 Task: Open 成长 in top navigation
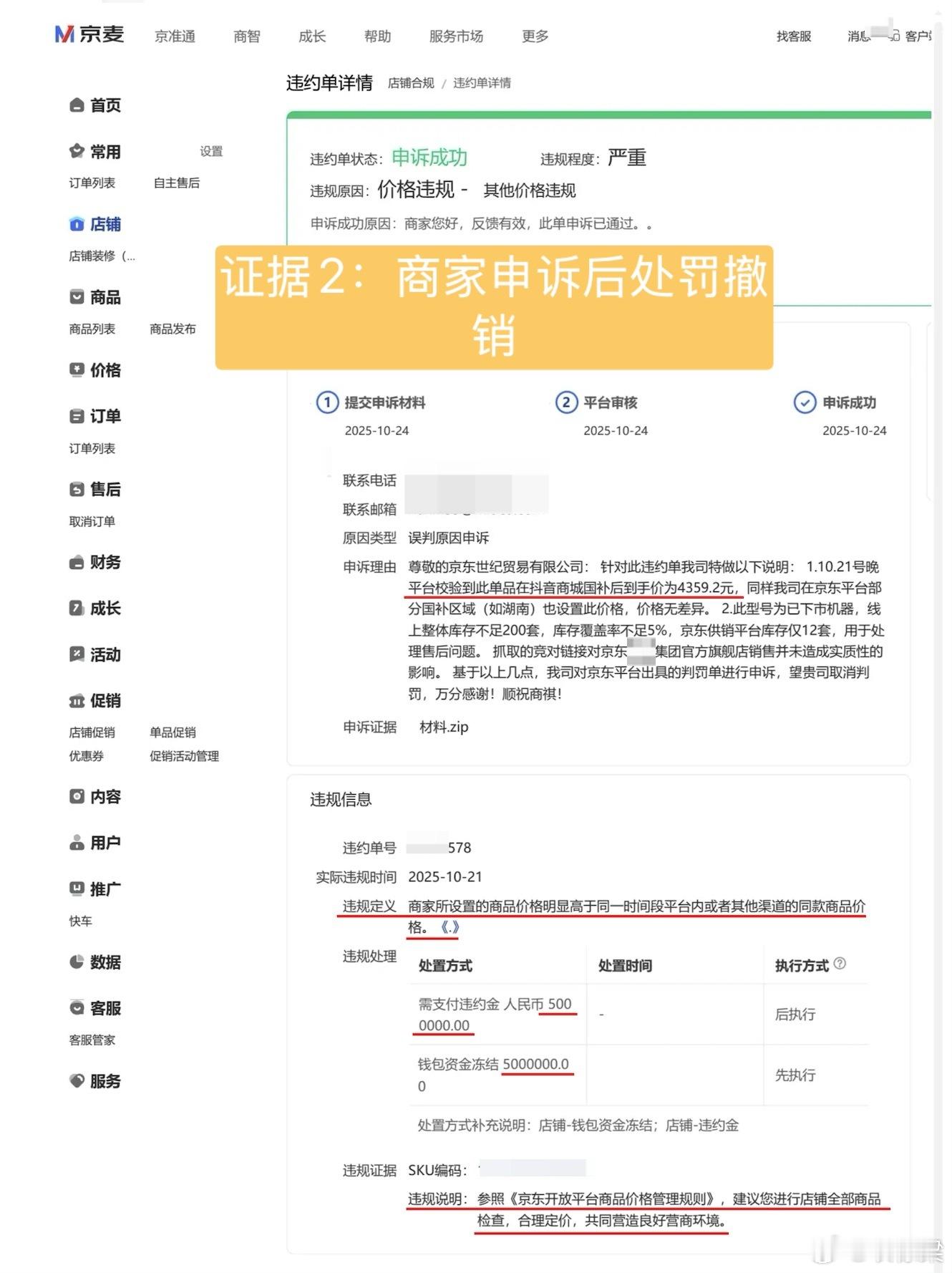tap(312, 36)
